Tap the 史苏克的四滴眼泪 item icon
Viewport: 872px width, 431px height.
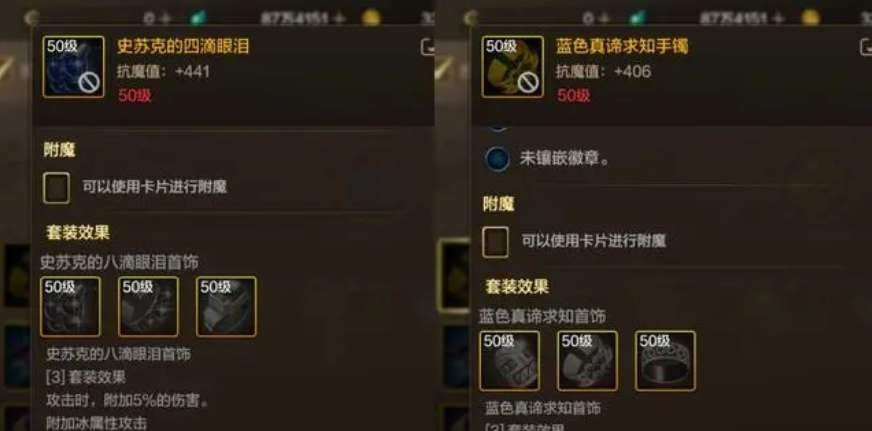tap(73, 67)
